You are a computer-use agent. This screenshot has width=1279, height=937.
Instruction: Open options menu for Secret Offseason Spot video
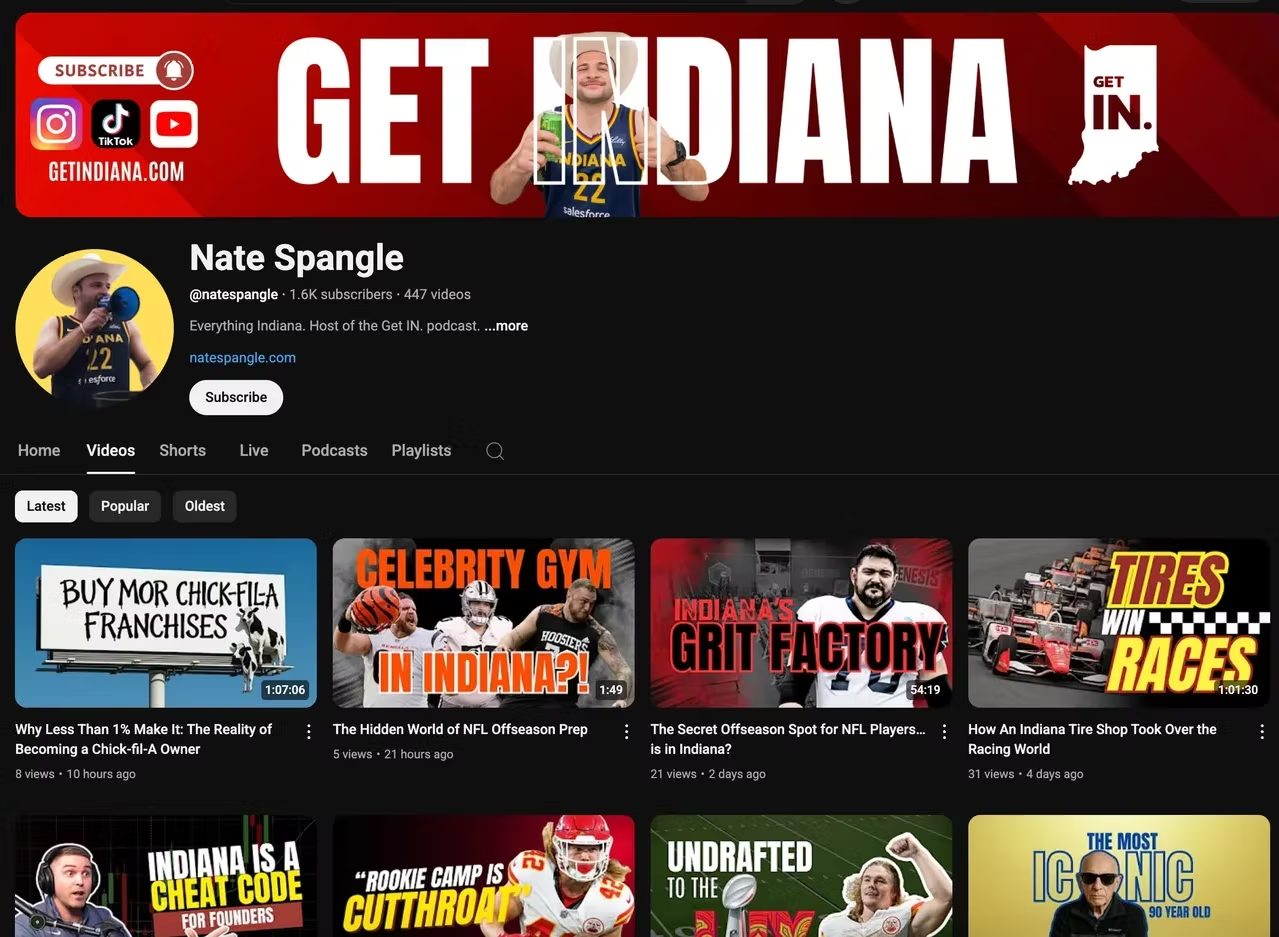point(944,732)
